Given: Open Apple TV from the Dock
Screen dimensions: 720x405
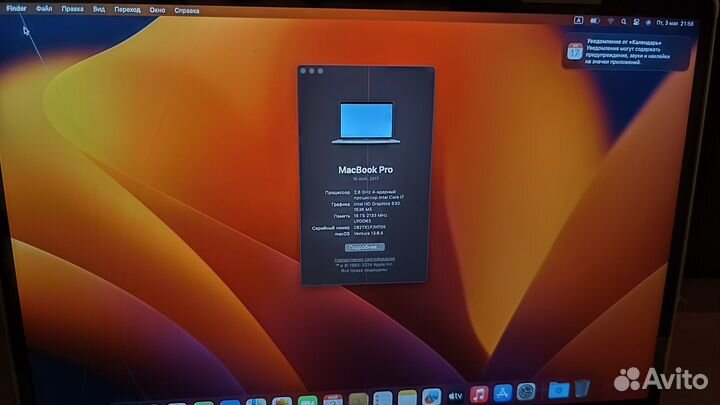Looking at the screenshot, I should point(455,396).
